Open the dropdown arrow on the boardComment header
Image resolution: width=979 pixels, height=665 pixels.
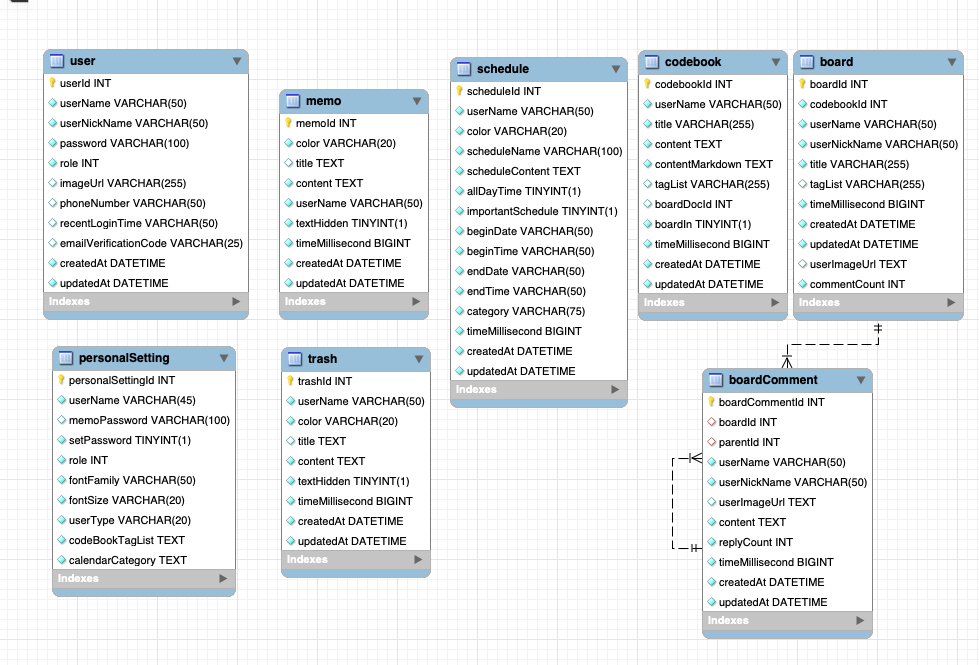861,380
